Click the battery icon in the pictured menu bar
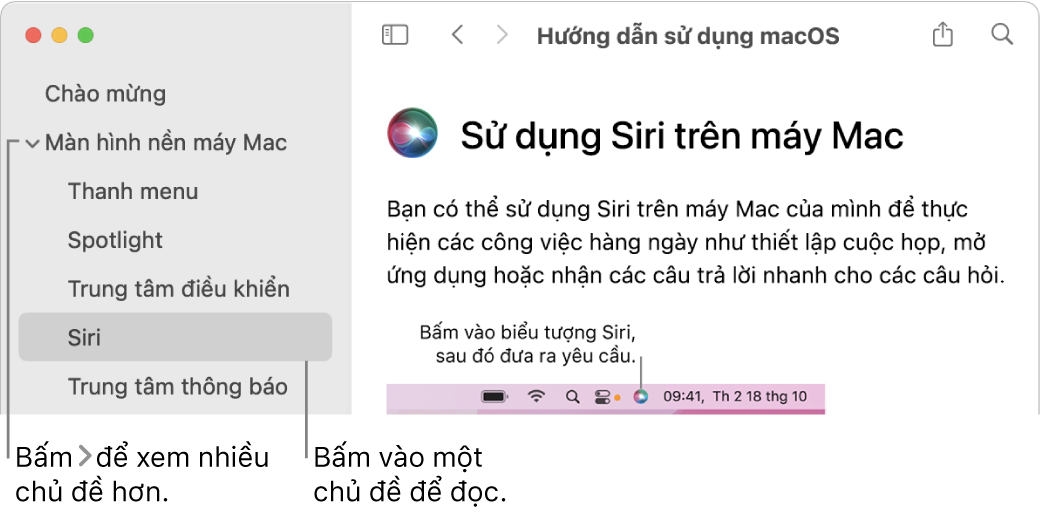 (495, 397)
